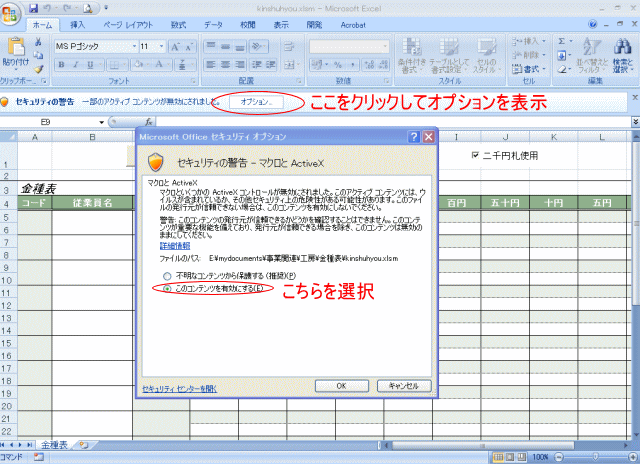Expand the formula bar
640x464 pixels.
pos(636,122)
